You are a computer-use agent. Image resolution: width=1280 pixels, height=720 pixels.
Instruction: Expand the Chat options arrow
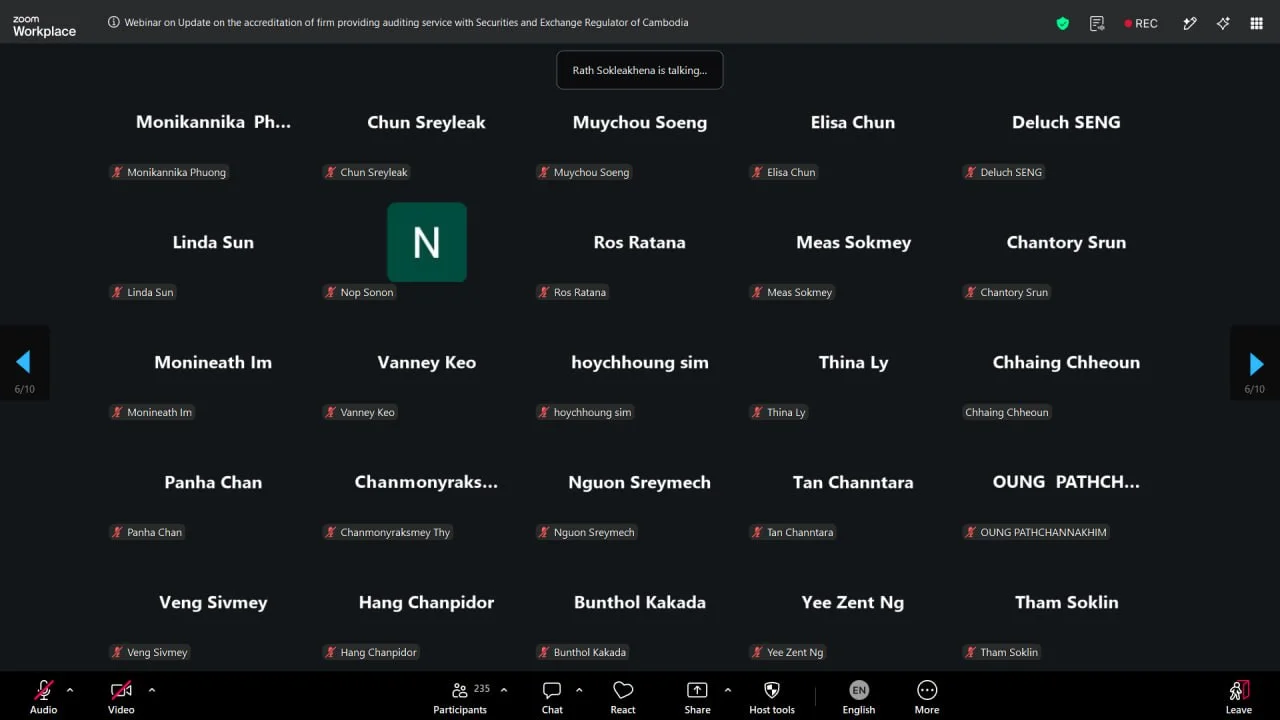[579, 690]
